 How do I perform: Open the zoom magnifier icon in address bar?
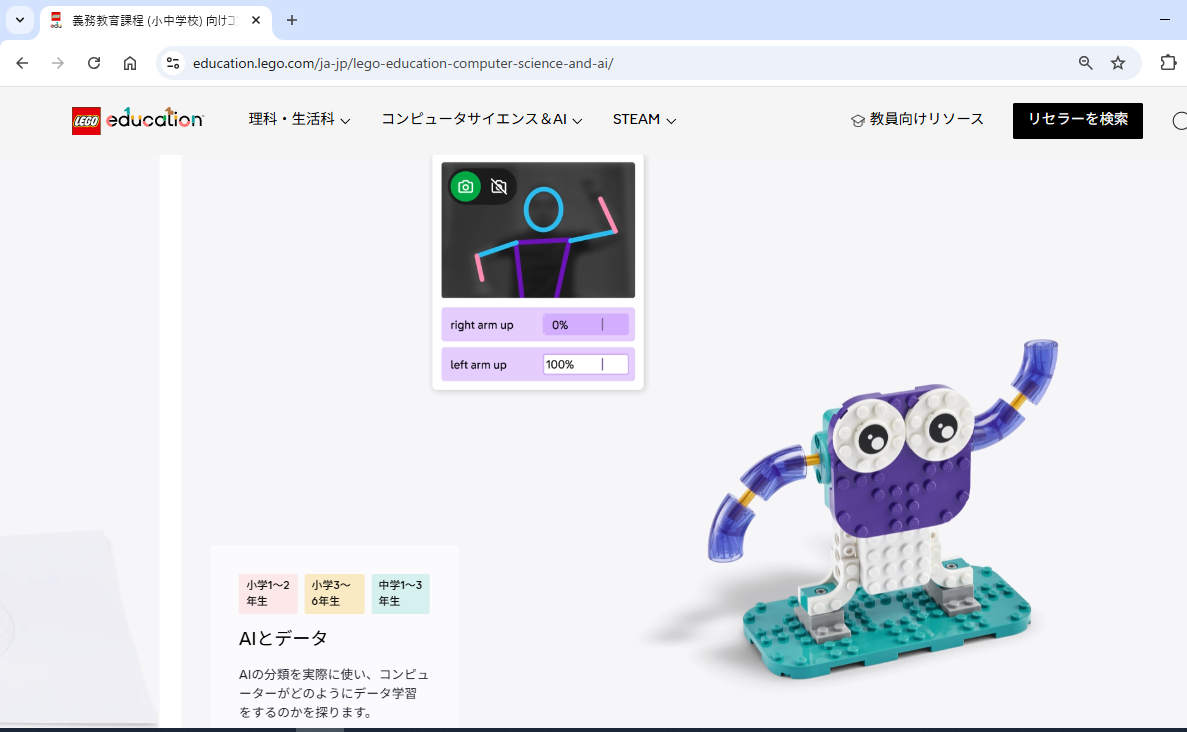click(x=1085, y=63)
